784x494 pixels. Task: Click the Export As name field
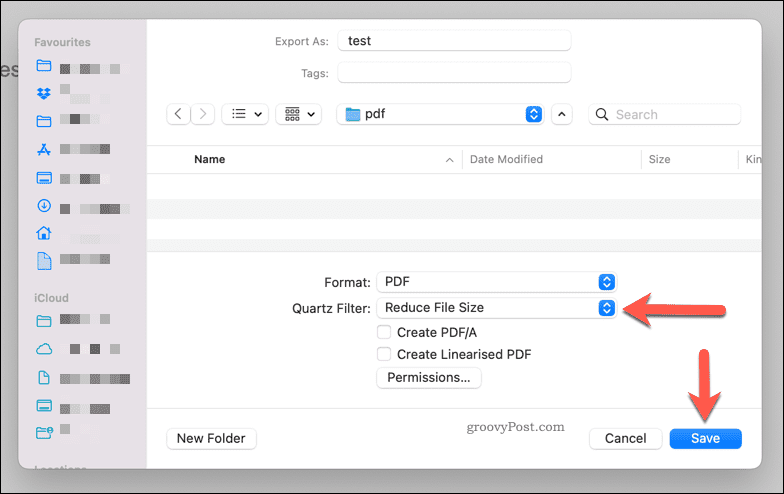tap(454, 41)
